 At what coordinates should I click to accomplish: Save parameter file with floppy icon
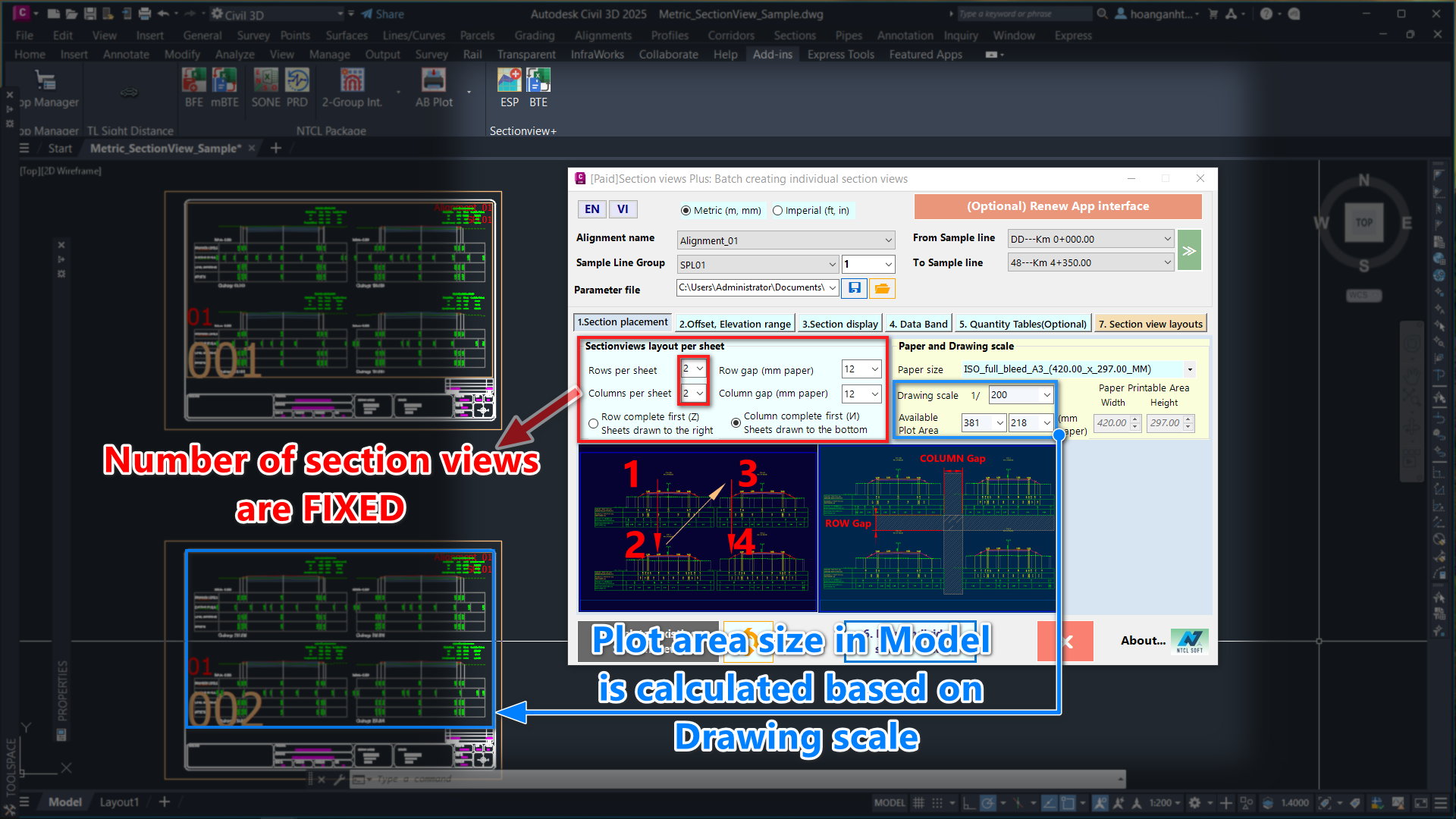coord(854,288)
